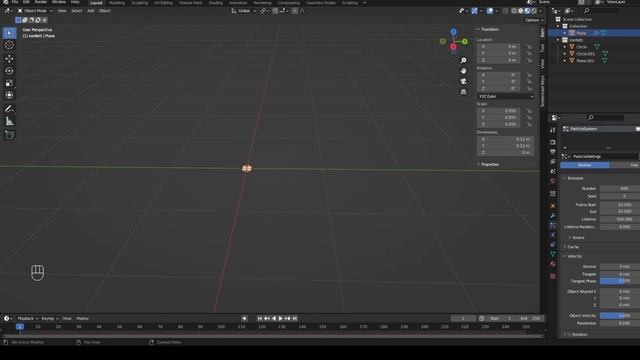Click the green Y axis on navigation gizmo
640x360 pixels.
[x=465, y=42]
